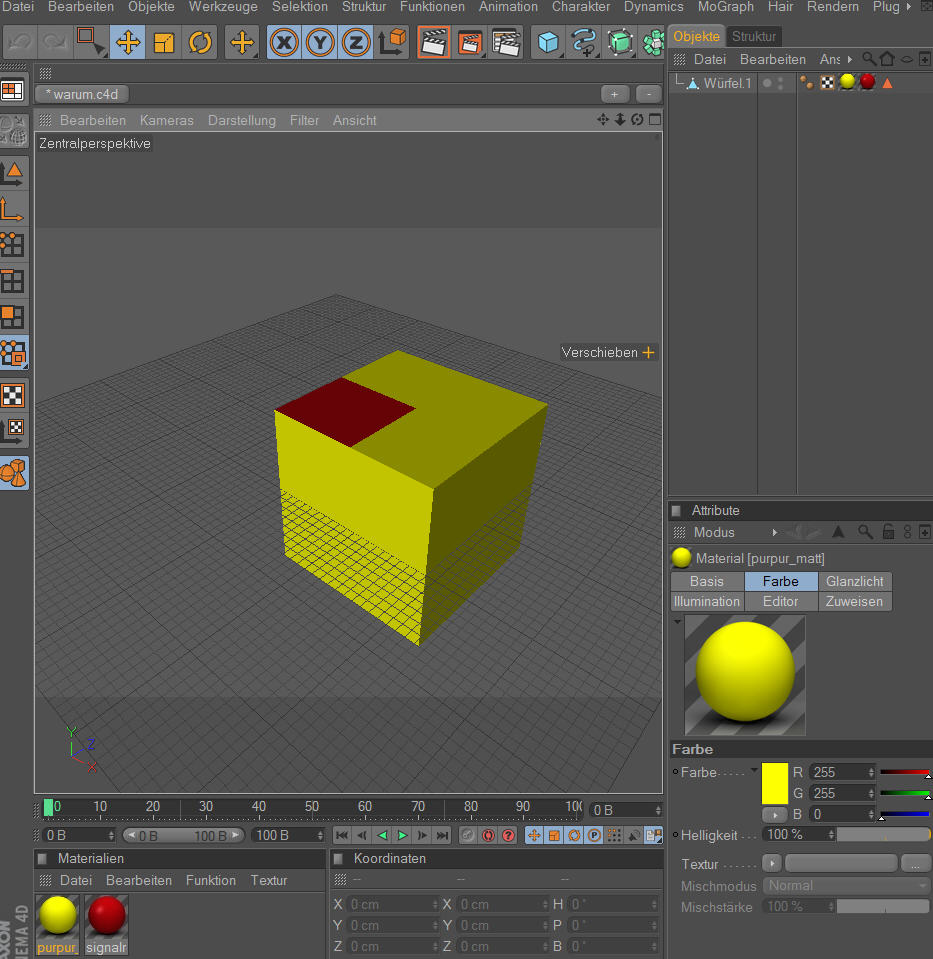Click the orange triangle selection tag

coord(887,83)
